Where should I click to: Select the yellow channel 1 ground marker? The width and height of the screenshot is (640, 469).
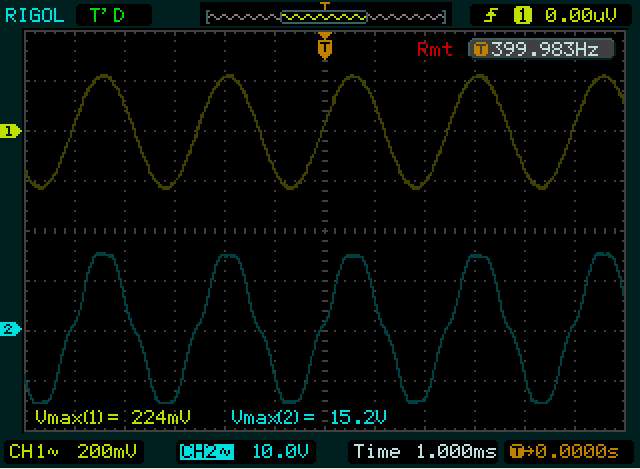click(x=10, y=131)
